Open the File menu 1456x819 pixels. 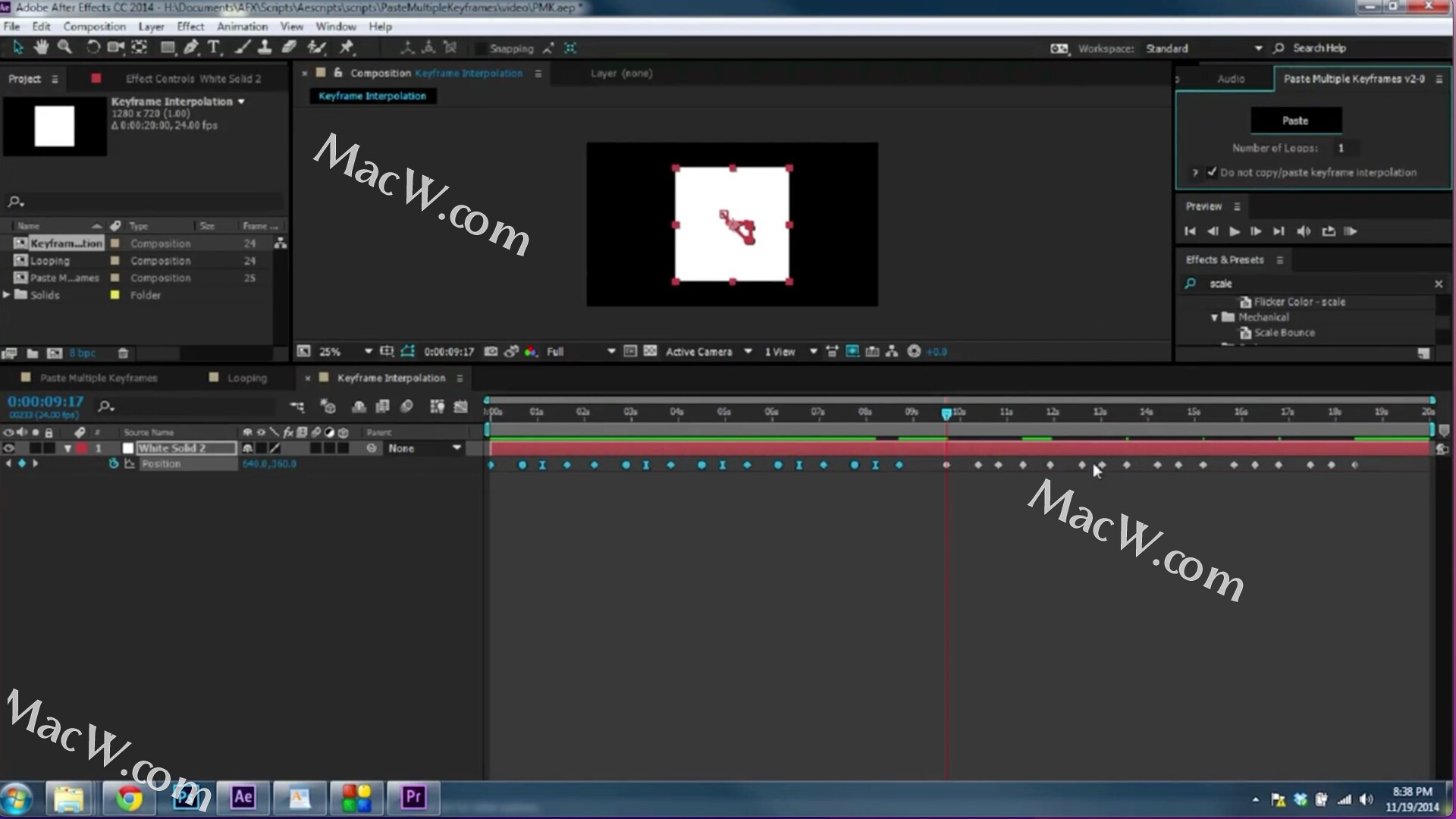(x=11, y=27)
